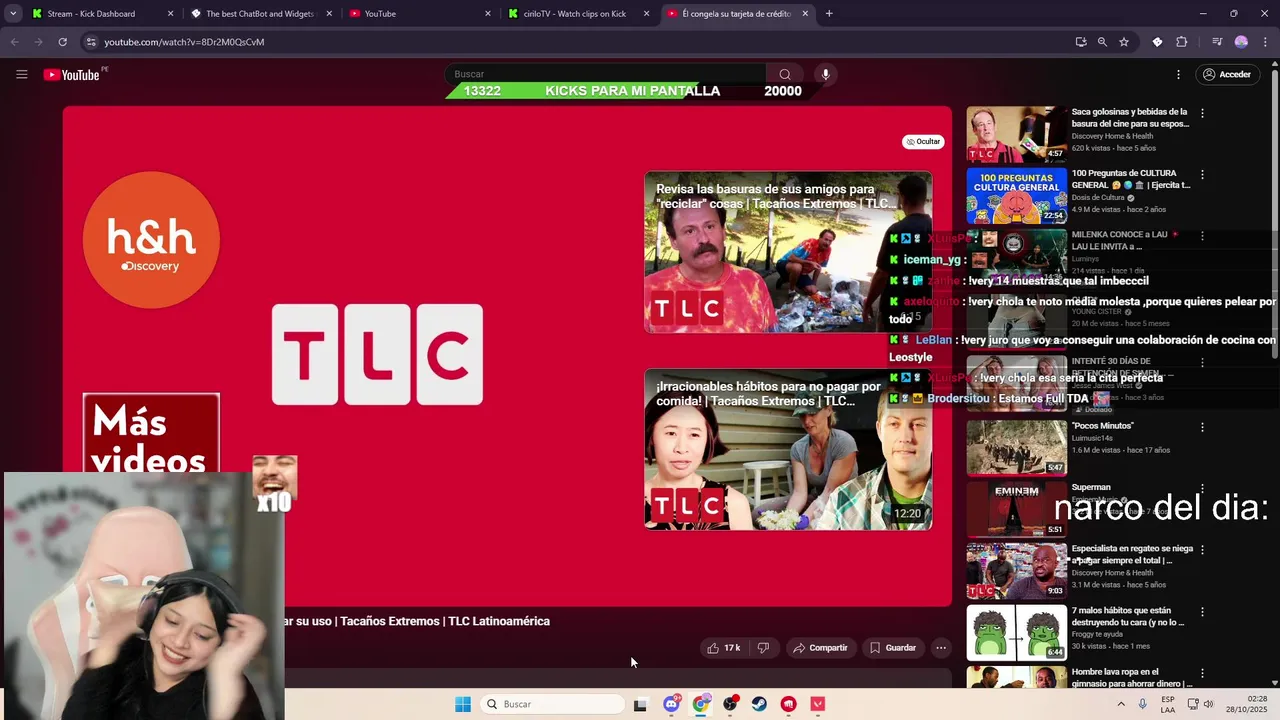Open options for 'Pocos Minutos' video
This screenshot has height=720, width=1280.
click(x=1202, y=427)
